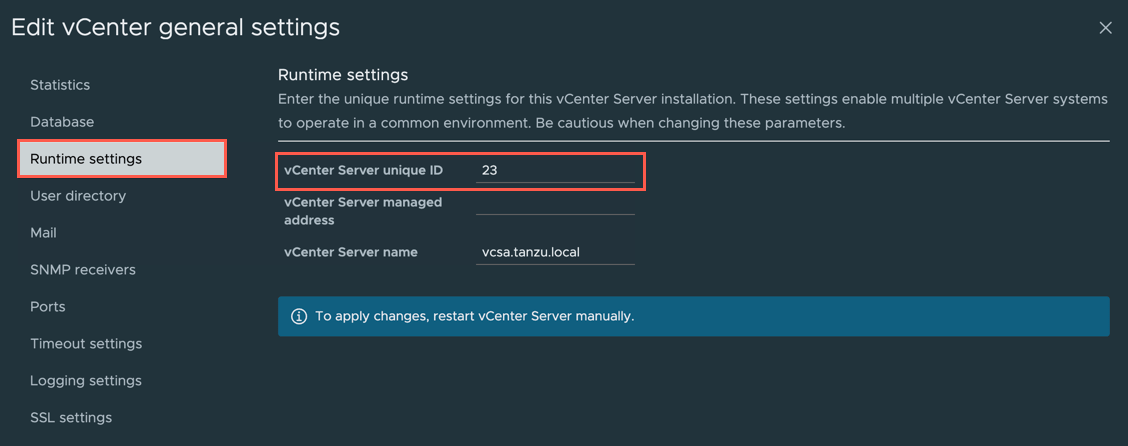This screenshot has height=446, width=1128.
Task: Focus the vCenter Server managed address field
Action: coord(555,203)
